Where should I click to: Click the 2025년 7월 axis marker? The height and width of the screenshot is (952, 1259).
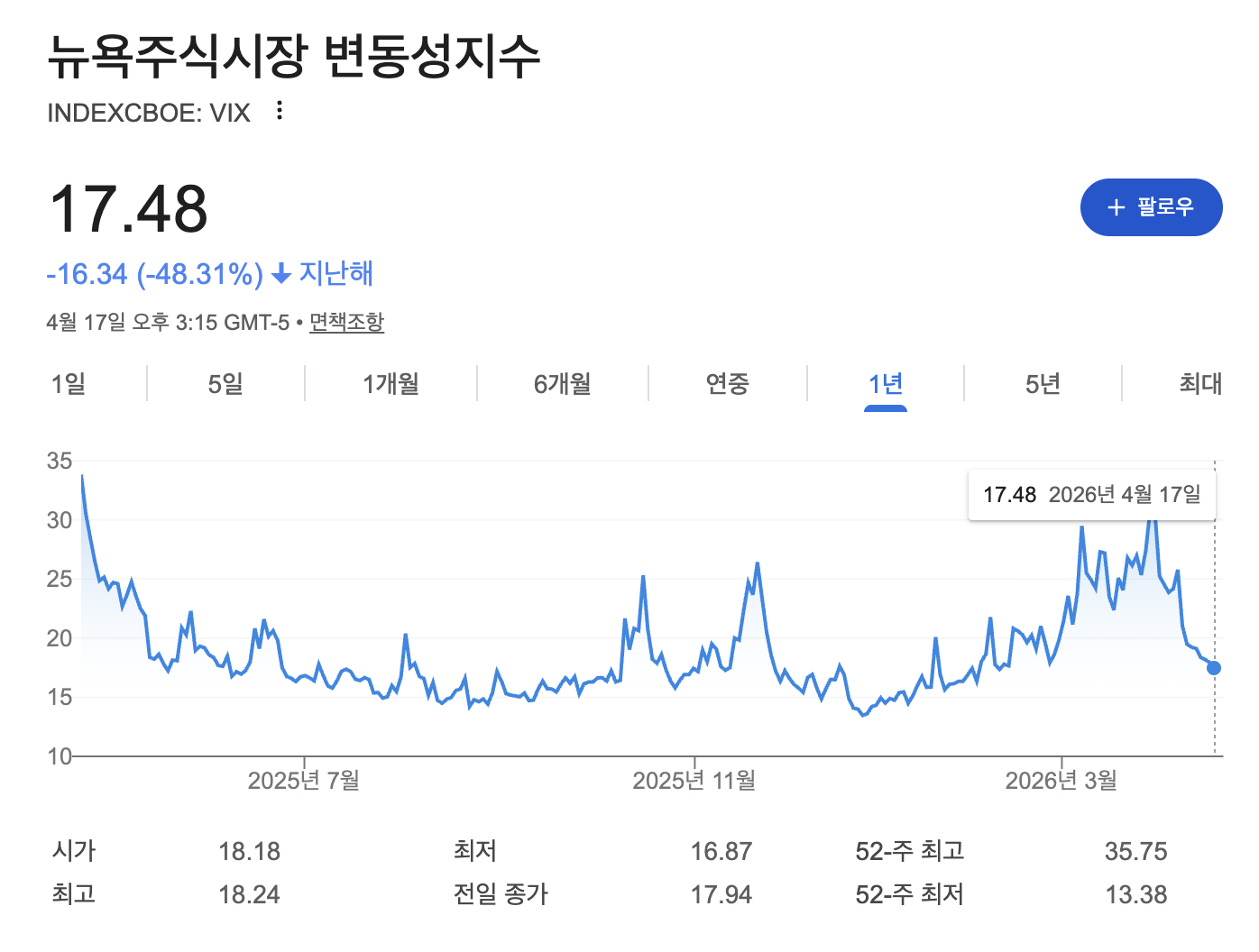click(x=304, y=780)
